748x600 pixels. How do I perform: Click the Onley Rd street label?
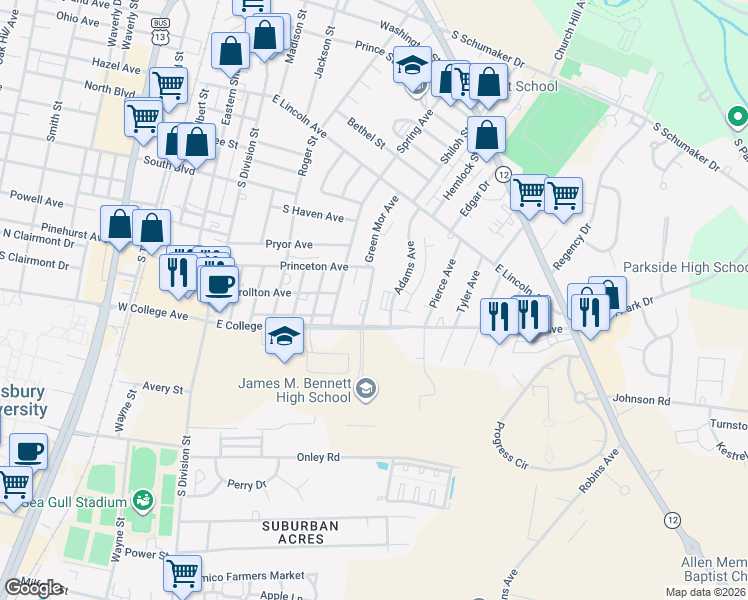(x=318, y=457)
